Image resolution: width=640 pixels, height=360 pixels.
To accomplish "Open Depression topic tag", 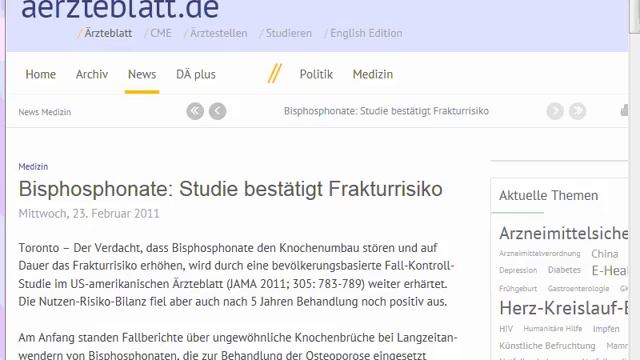I will pos(518,270).
